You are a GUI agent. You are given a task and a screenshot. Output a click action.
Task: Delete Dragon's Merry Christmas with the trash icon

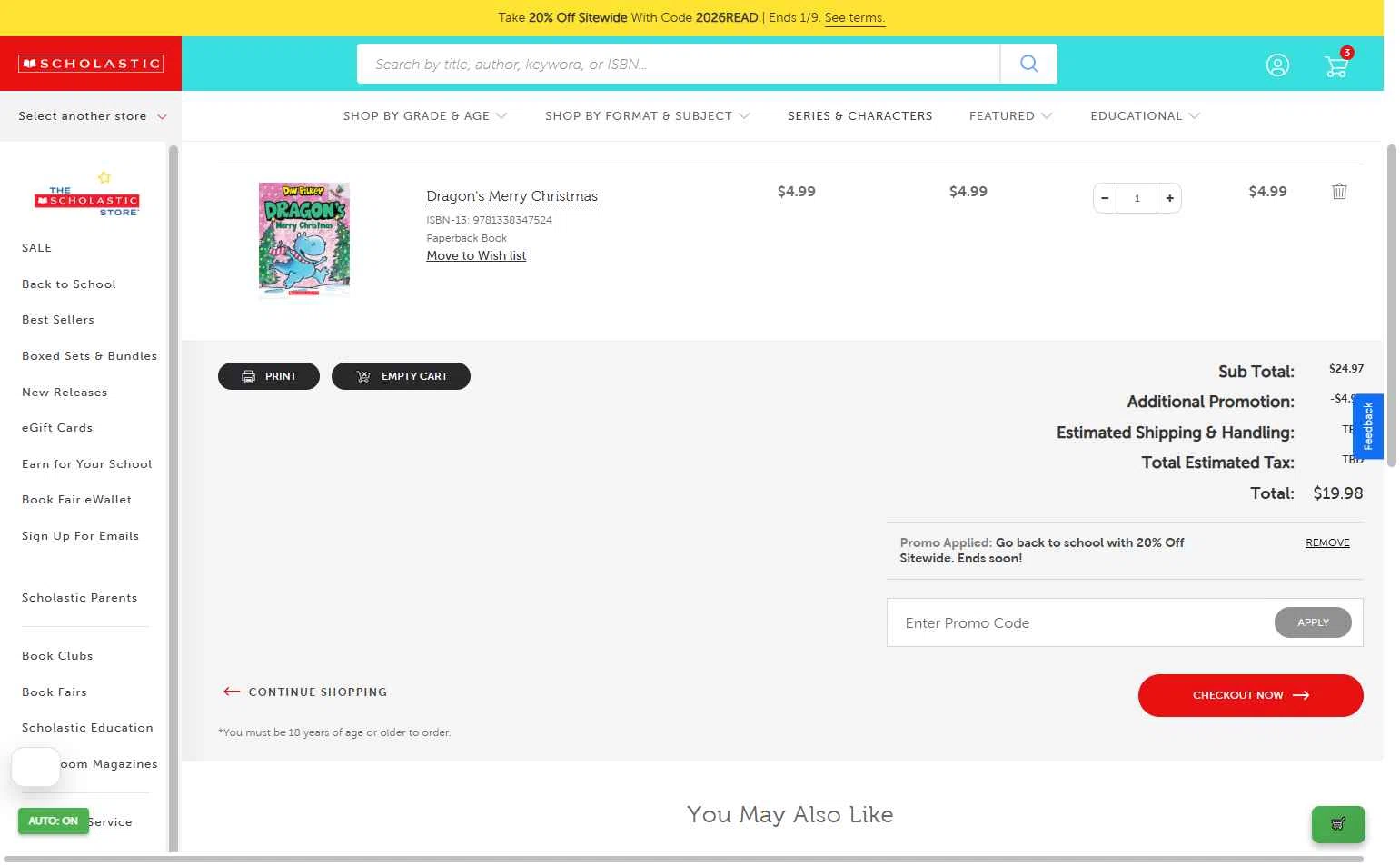point(1339,191)
